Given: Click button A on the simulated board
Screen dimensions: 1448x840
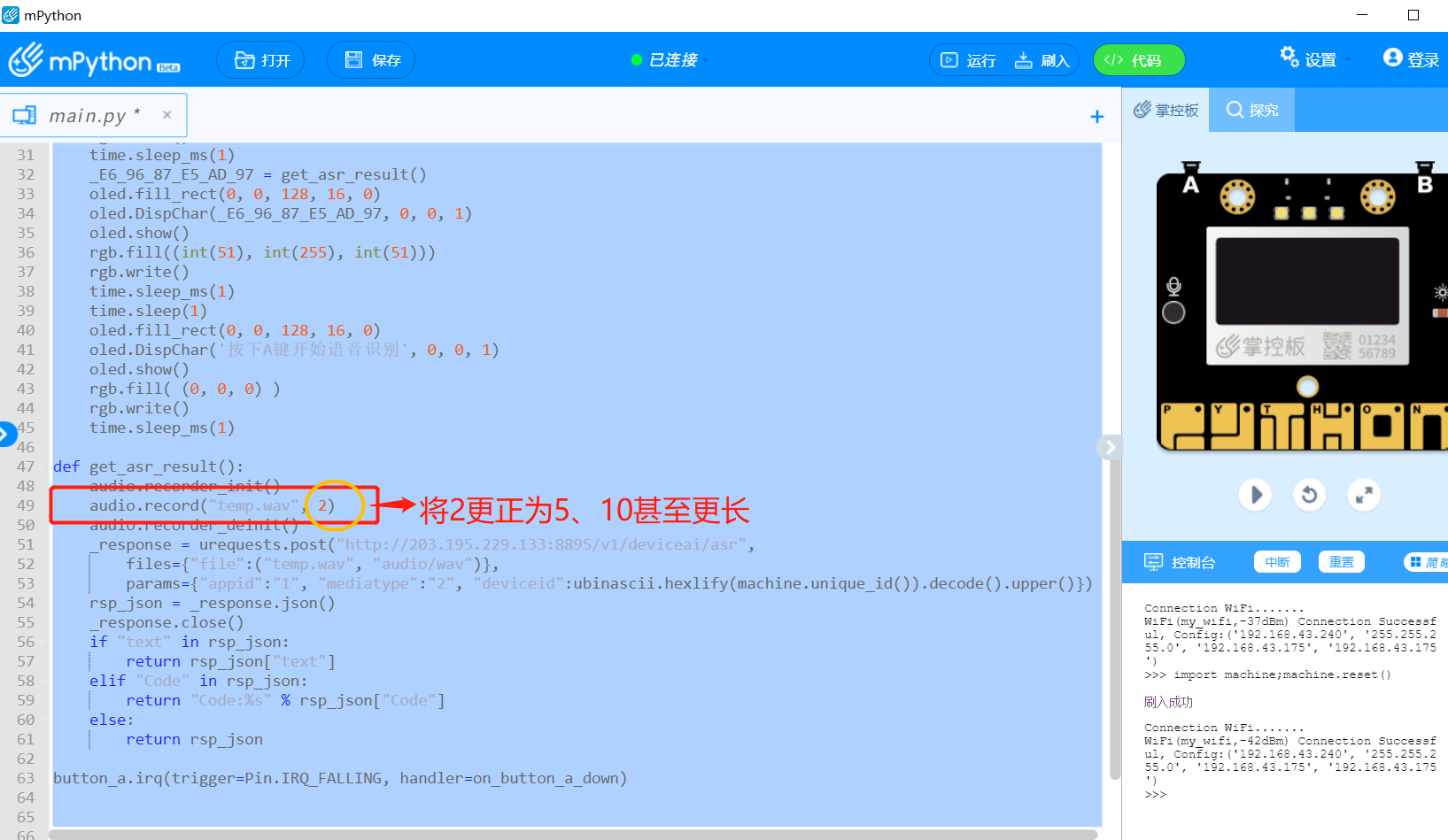Looking at the screenshot, I should 1191,180.
